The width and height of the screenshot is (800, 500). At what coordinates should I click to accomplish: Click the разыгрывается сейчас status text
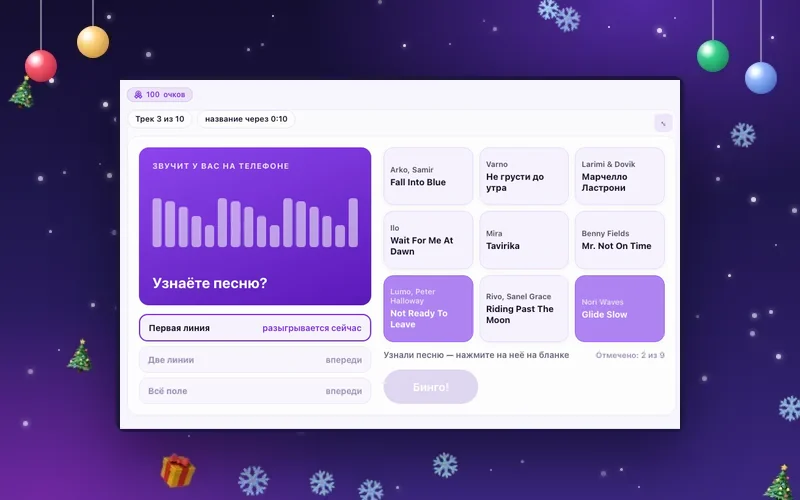point(312,328)
